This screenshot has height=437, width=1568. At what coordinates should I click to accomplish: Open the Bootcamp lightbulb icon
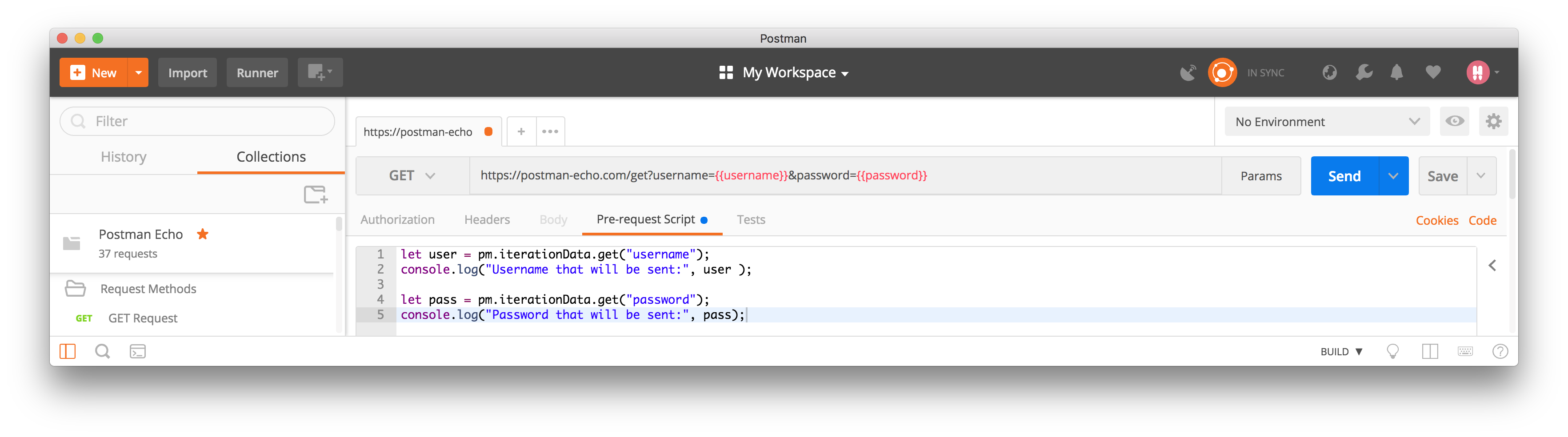1392,351
